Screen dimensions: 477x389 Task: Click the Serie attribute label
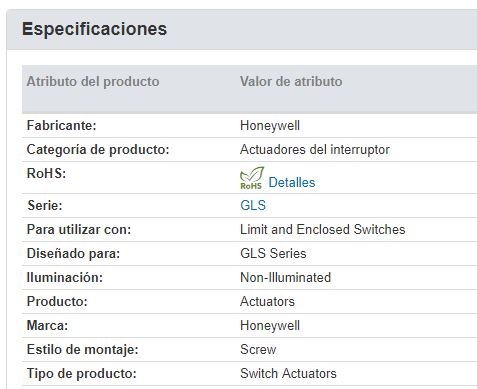45,205
